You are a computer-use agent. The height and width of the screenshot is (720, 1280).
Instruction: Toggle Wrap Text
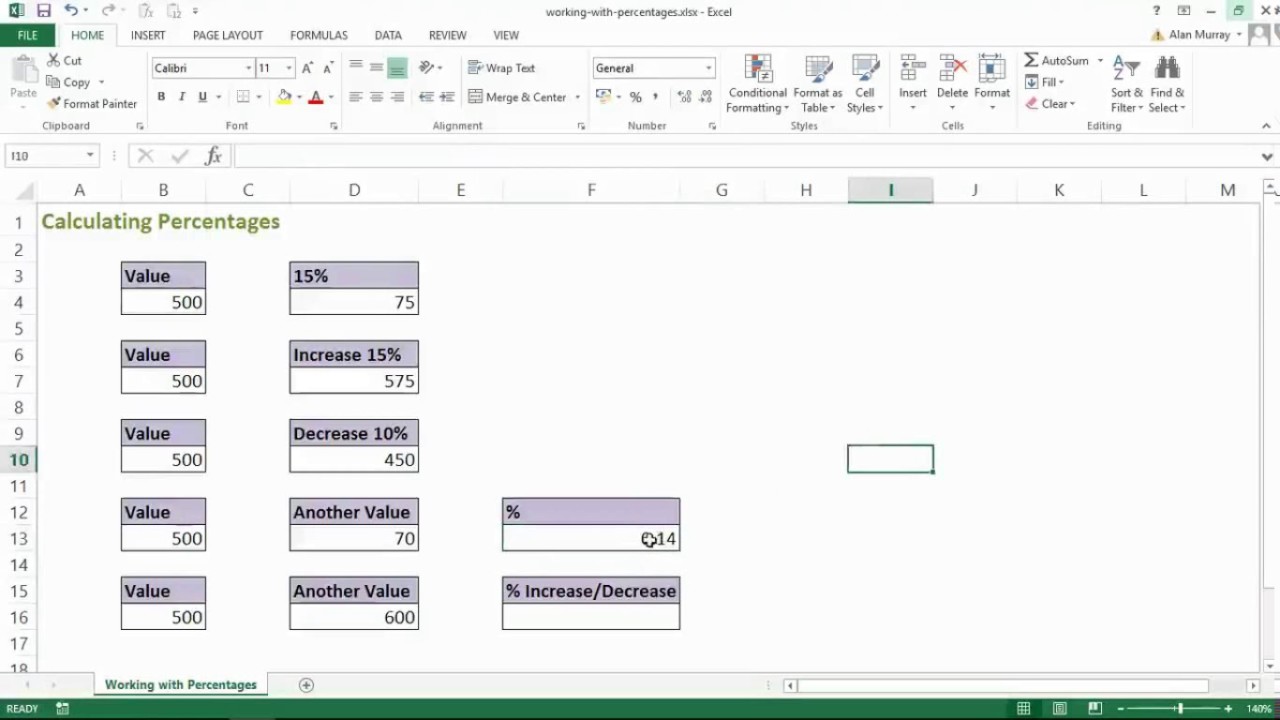tap(502, 68)
